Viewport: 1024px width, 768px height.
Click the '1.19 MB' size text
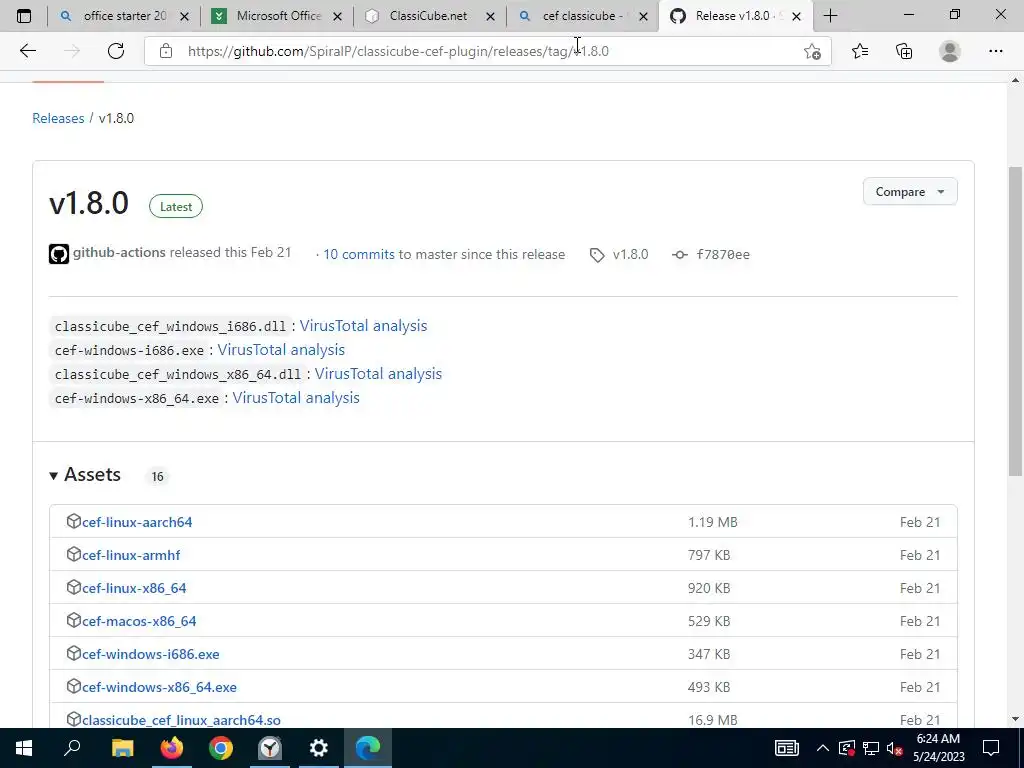tap(712, 522)
